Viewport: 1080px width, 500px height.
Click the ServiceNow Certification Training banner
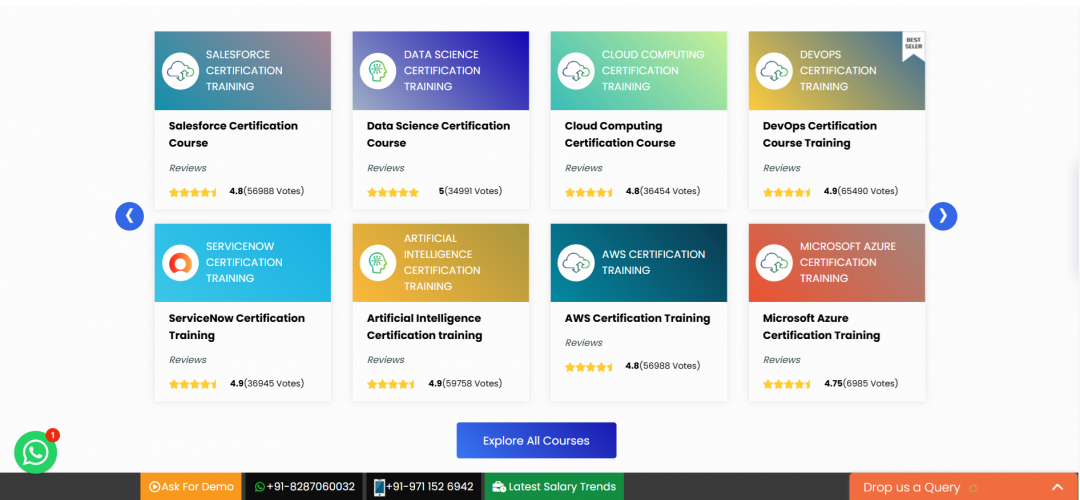click(242, 262)
